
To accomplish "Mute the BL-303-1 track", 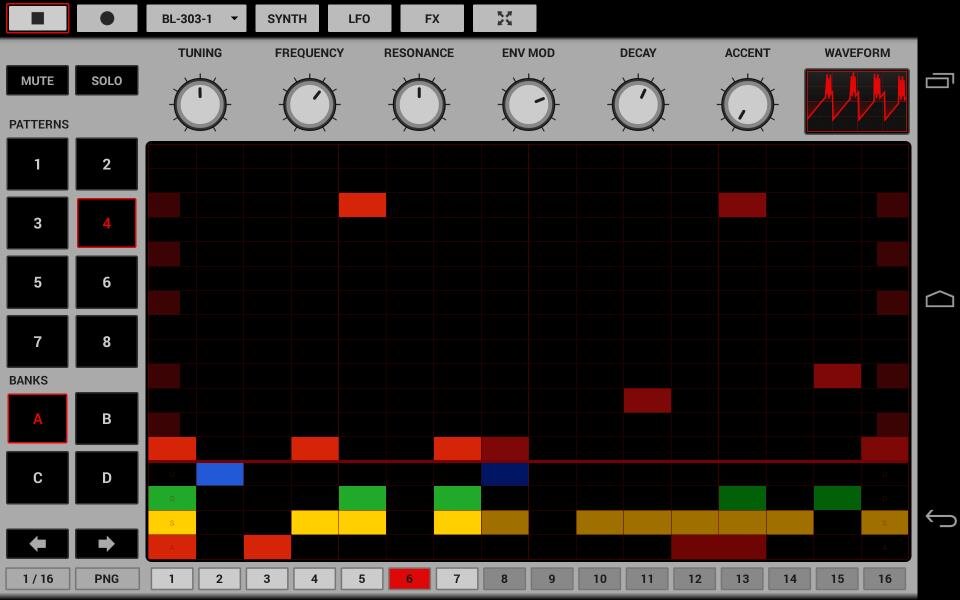I will (37, 80).
